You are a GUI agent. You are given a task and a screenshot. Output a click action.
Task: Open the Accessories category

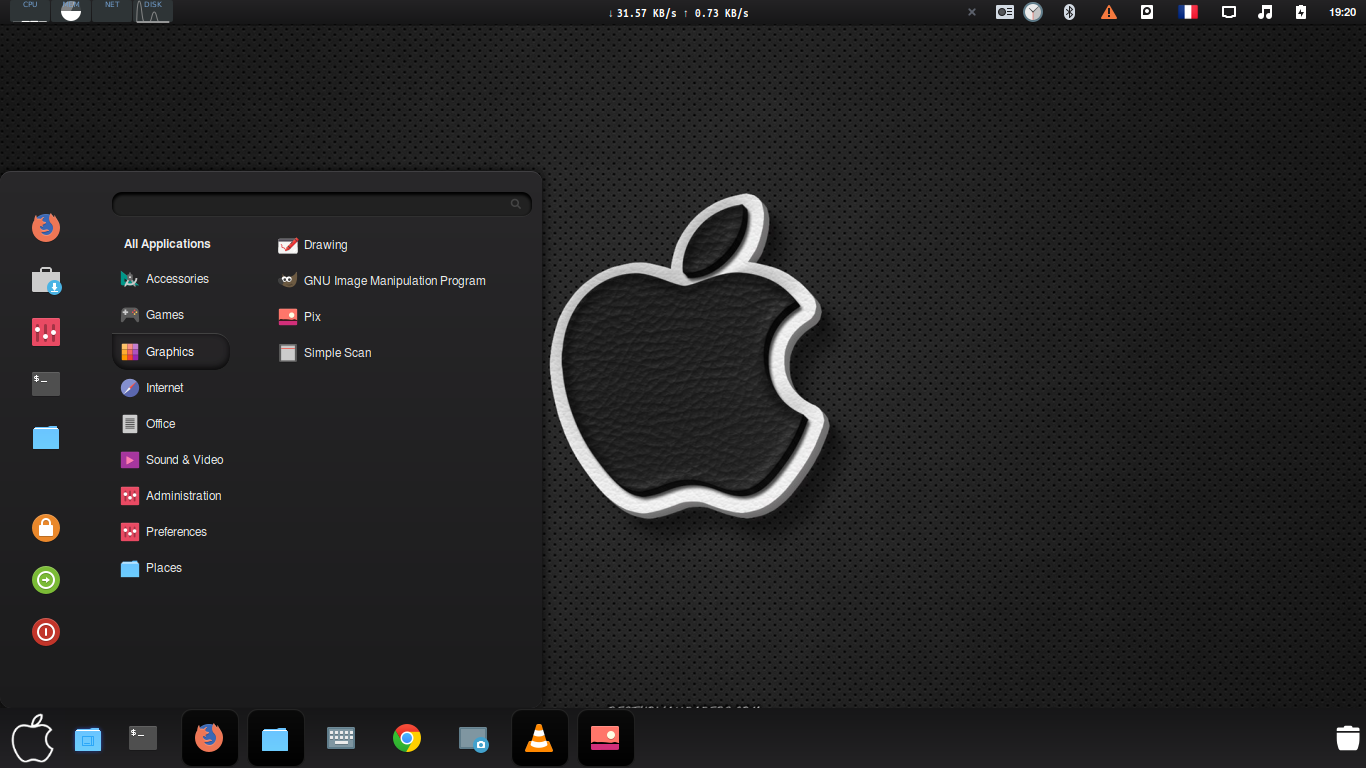tap(170, 279)
